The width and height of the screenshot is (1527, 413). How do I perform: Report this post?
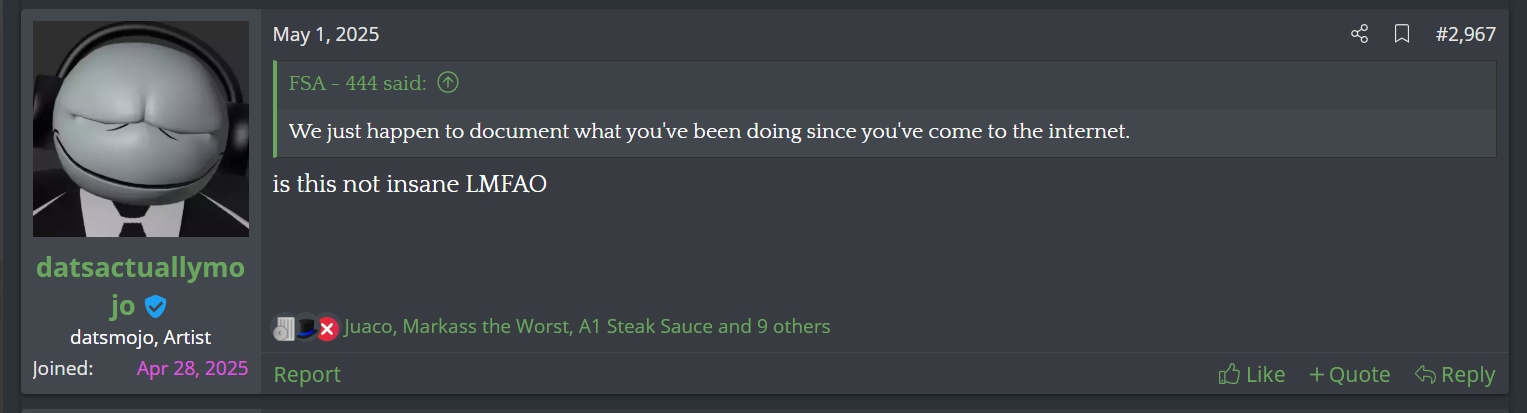pos(307,374)
